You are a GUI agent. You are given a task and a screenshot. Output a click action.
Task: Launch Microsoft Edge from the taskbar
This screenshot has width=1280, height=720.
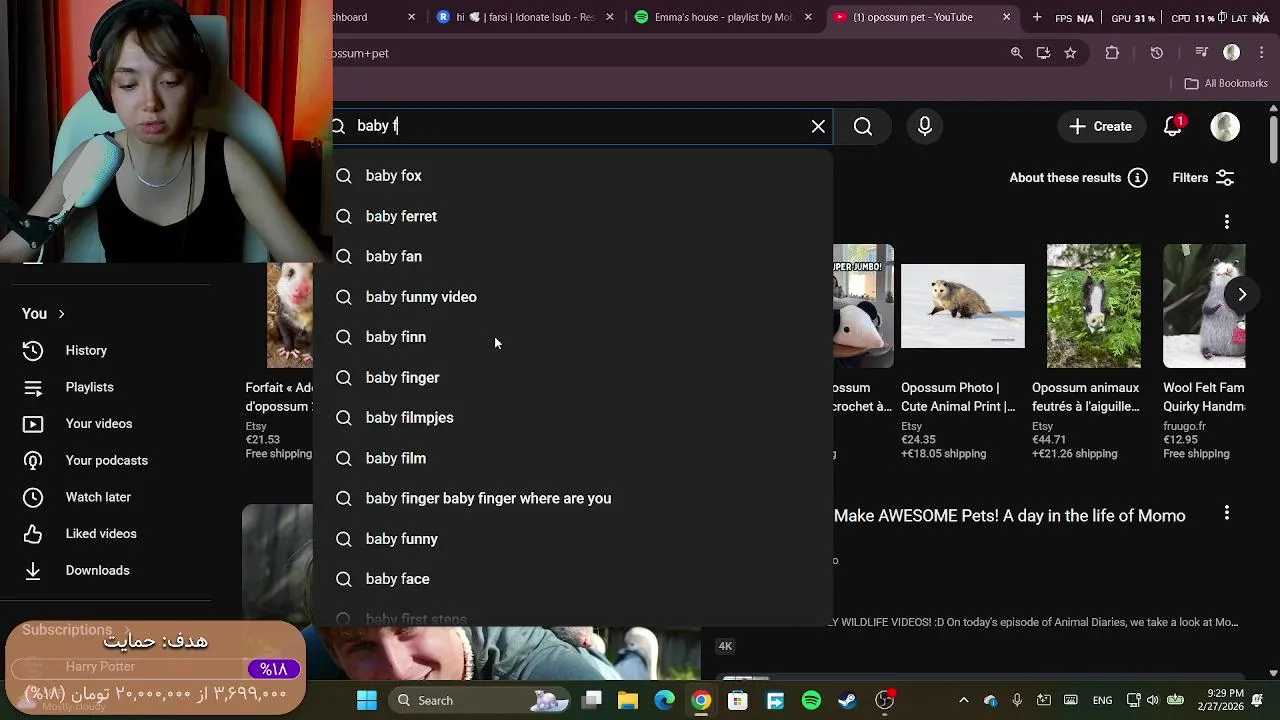click(x=665, y=700)
